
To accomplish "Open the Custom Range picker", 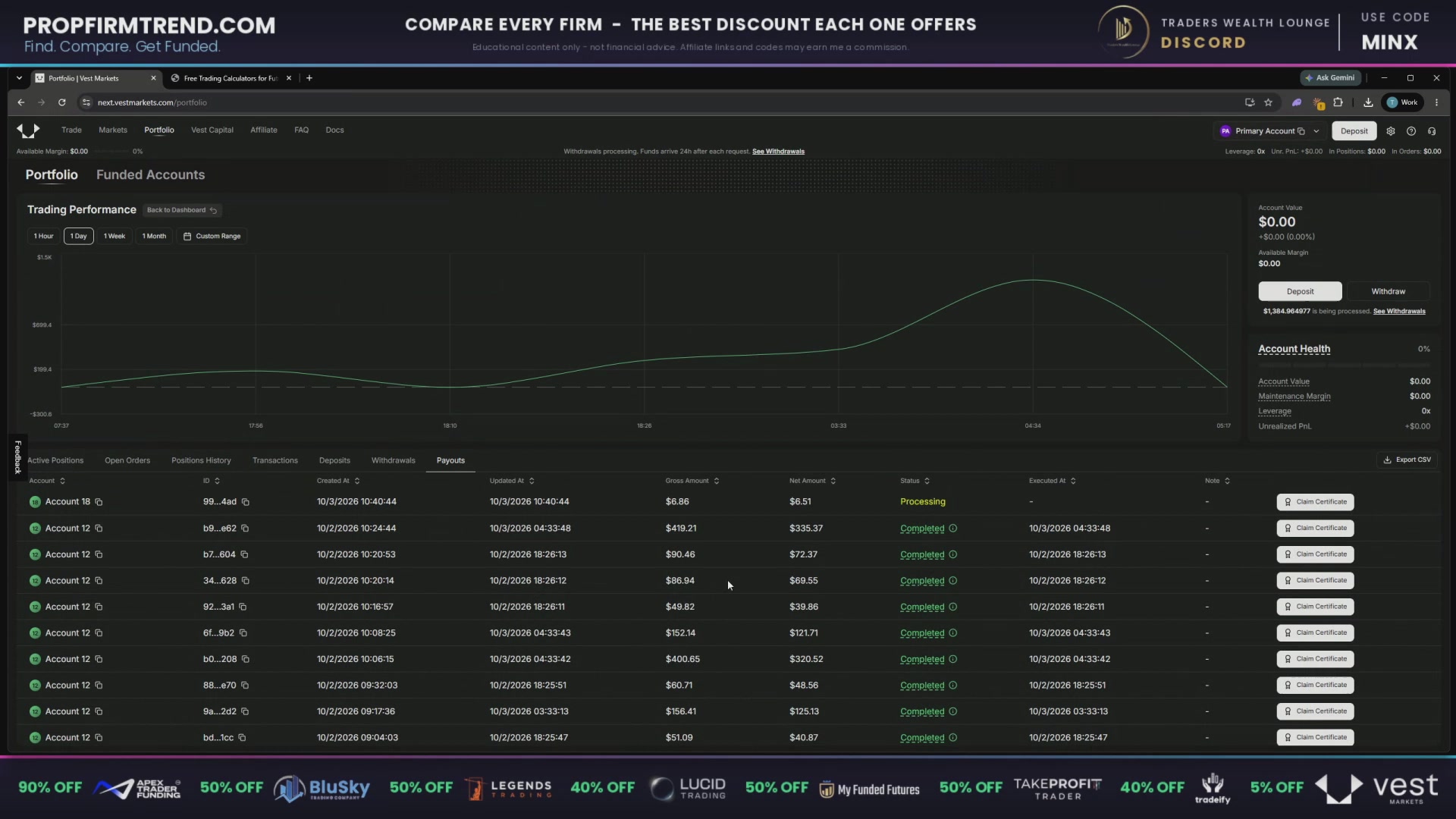I will tap(212, 236).
